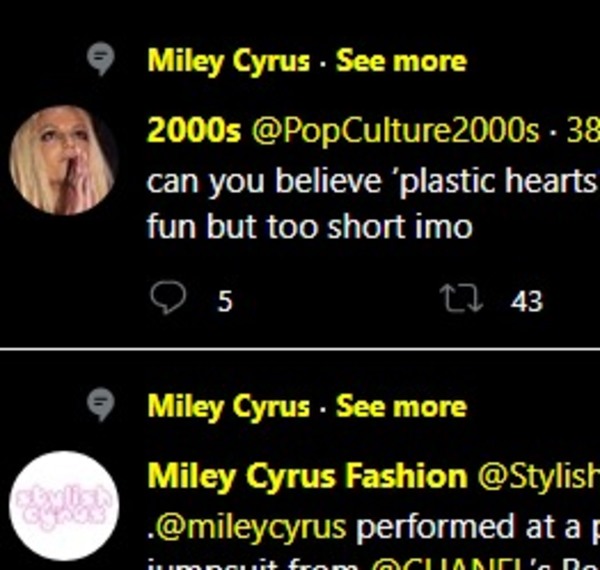Click the topic icon above the 2000s tweet
The image size is (600, 570).
101,62
